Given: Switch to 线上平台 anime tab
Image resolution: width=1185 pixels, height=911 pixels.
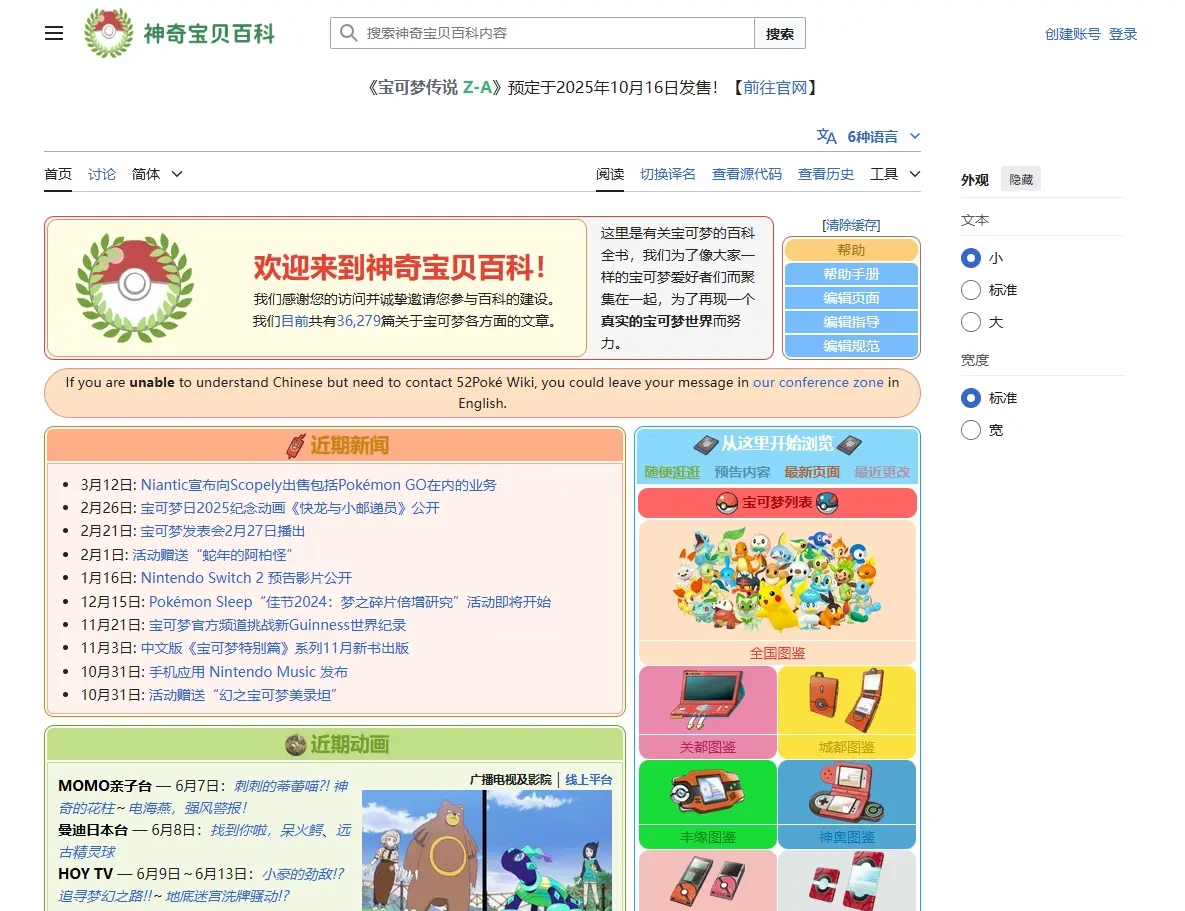Looking at the screenshot, I should click(589, 779).
